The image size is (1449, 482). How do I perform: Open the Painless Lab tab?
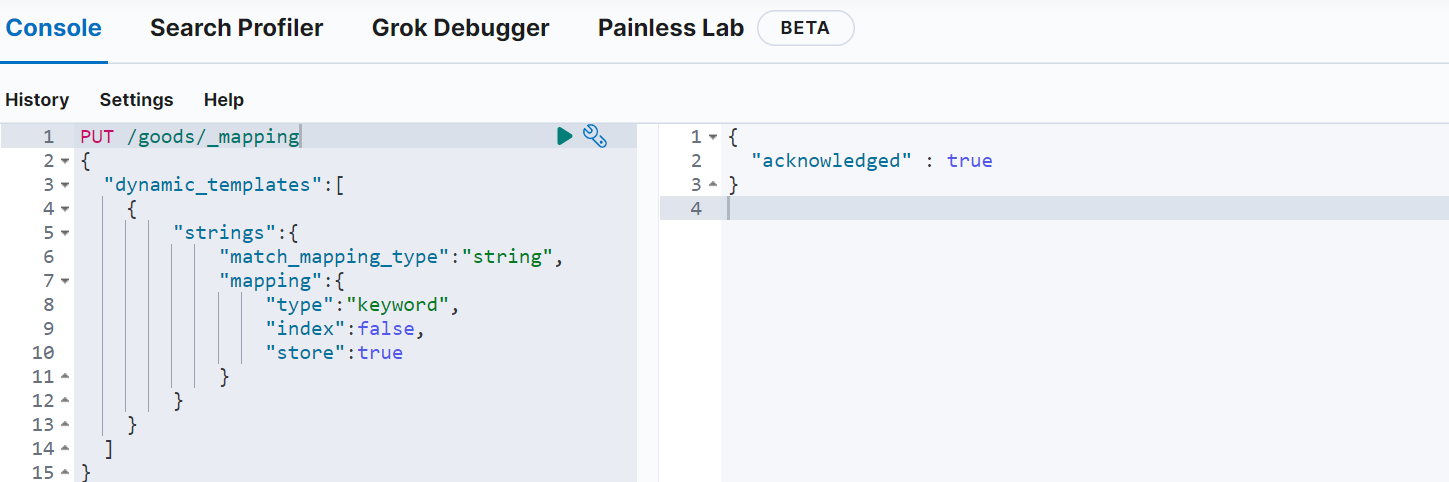click(670, 28)
